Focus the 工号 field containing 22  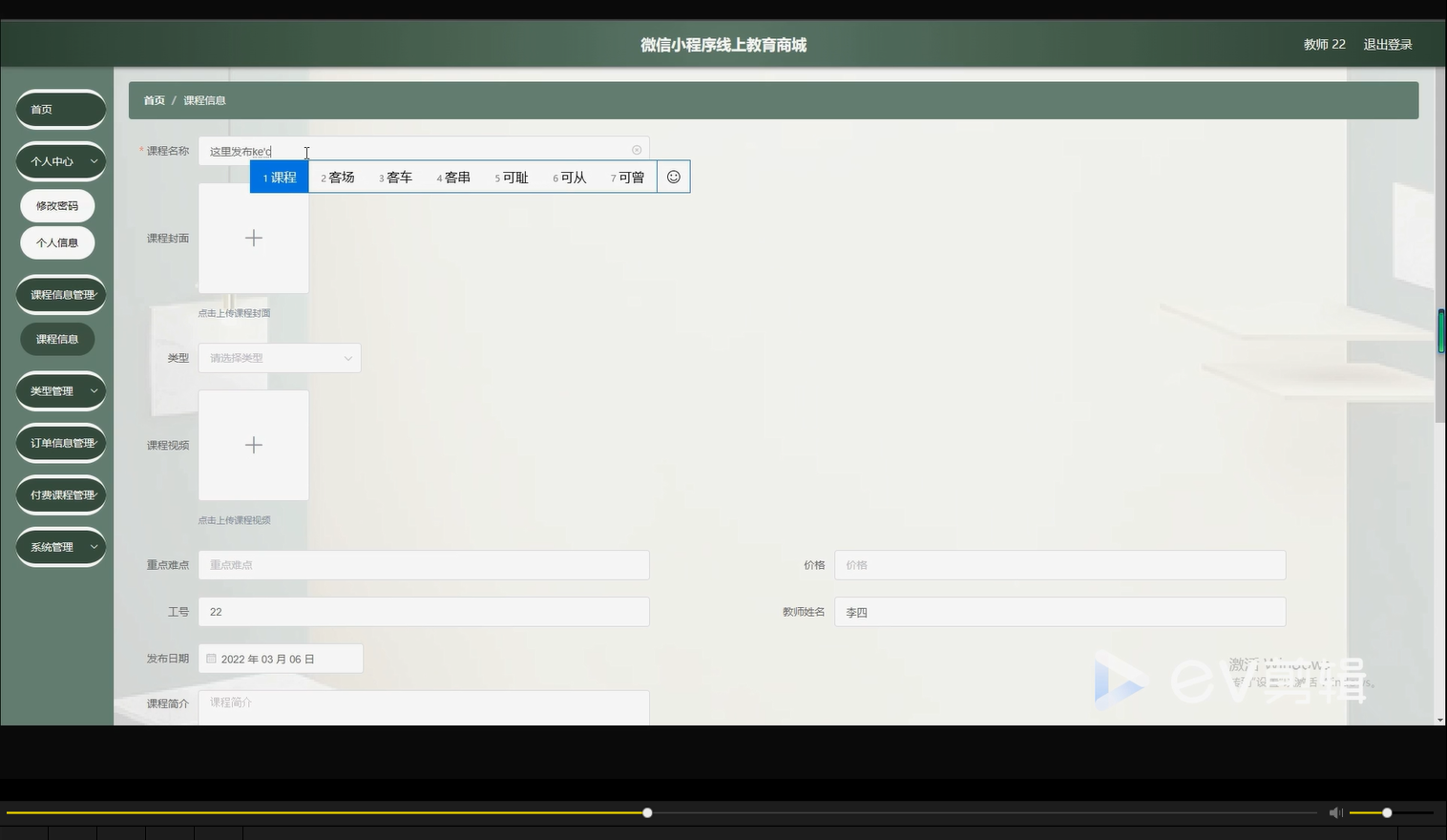click(424, 612)
